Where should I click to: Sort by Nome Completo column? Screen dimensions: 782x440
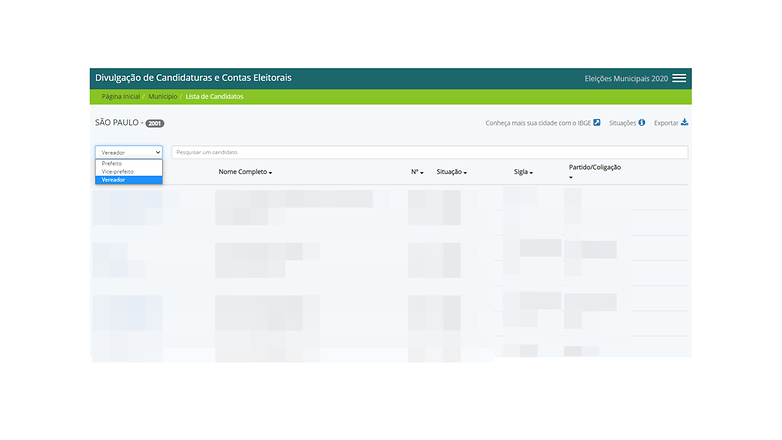(x=245, y=172)
